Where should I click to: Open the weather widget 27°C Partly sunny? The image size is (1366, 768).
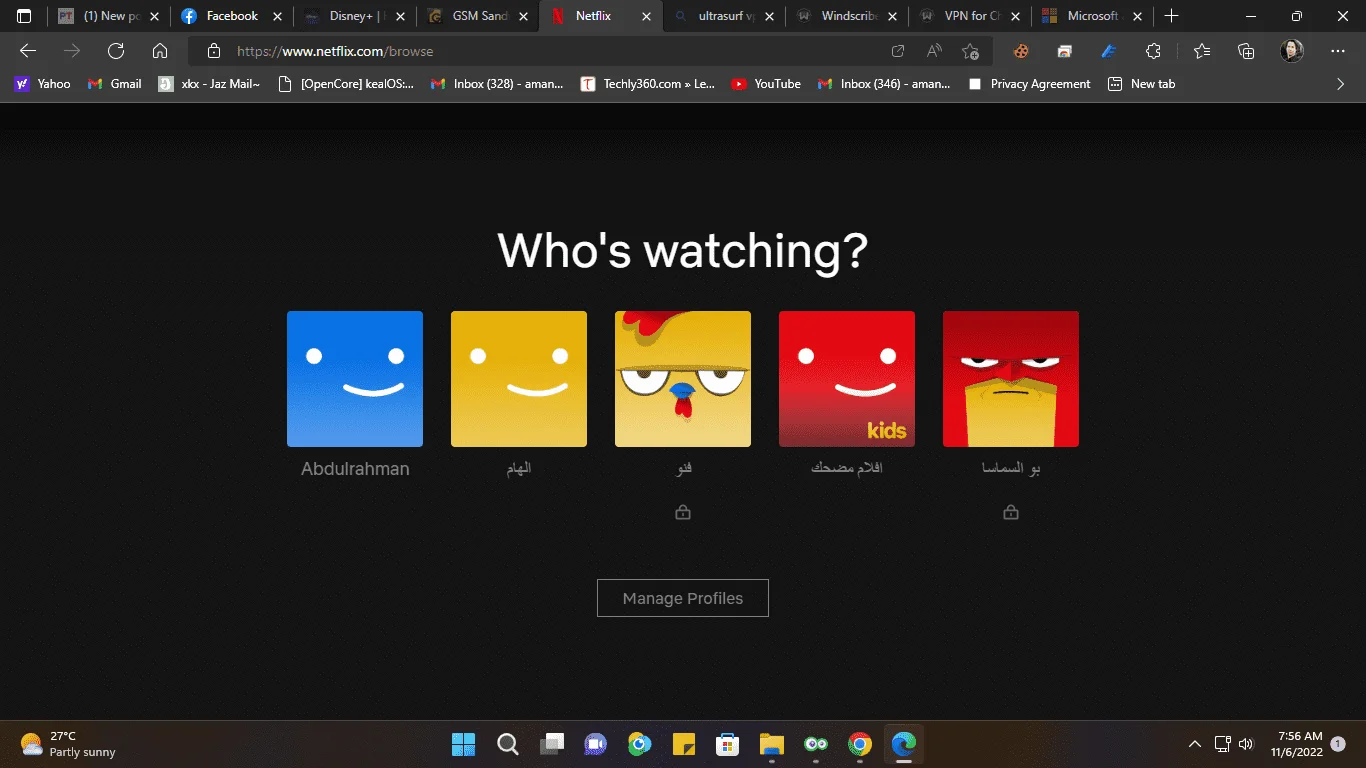(x=68, y=744)
